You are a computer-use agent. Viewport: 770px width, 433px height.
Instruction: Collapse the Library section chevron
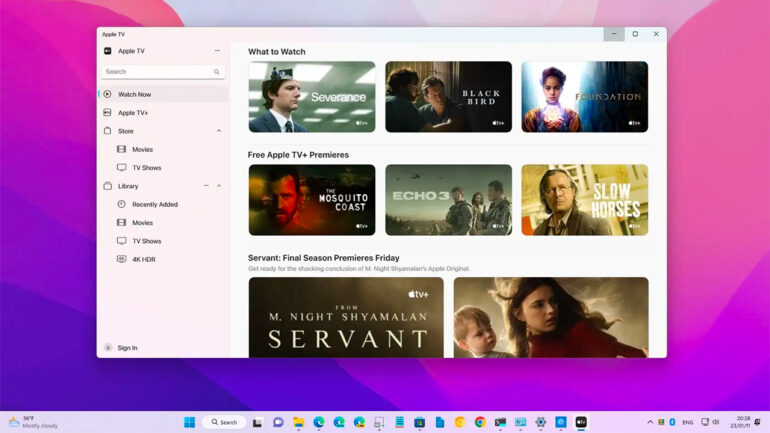click(219, 186)
